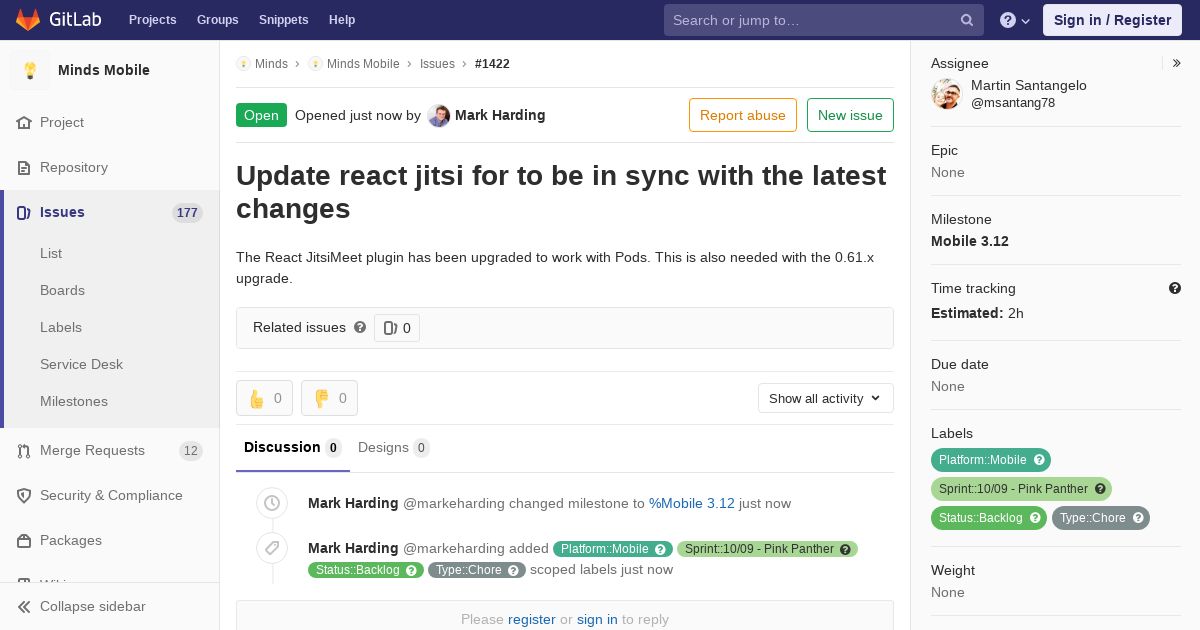Click the Sign in / Register button
The width and height of the screenshot is (1200, 630).
click(x=1112, y=20)
